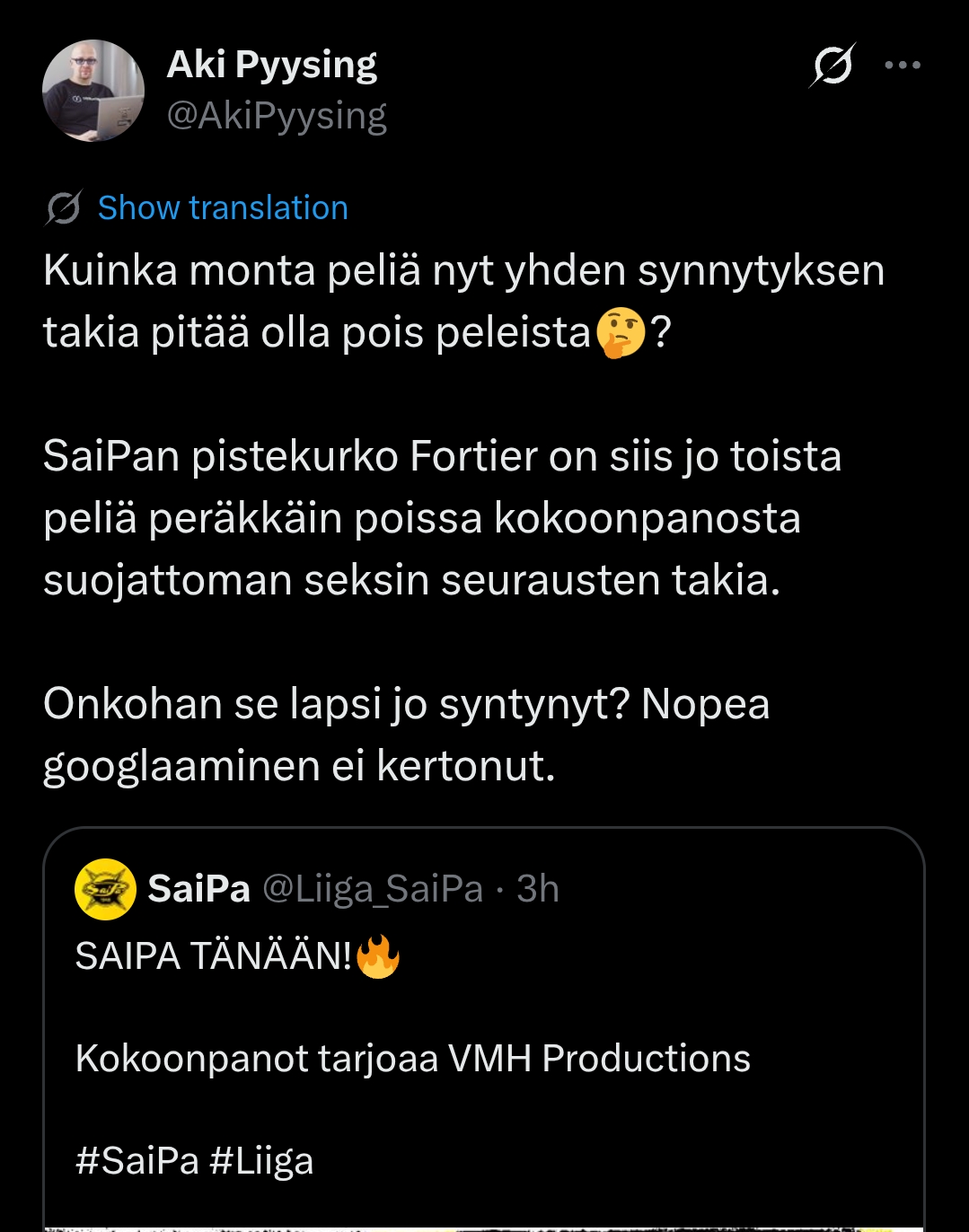969x1232 pixels.
Task: Show translation of the tweet
Action: pyautogui.click(x=223, y=208)
